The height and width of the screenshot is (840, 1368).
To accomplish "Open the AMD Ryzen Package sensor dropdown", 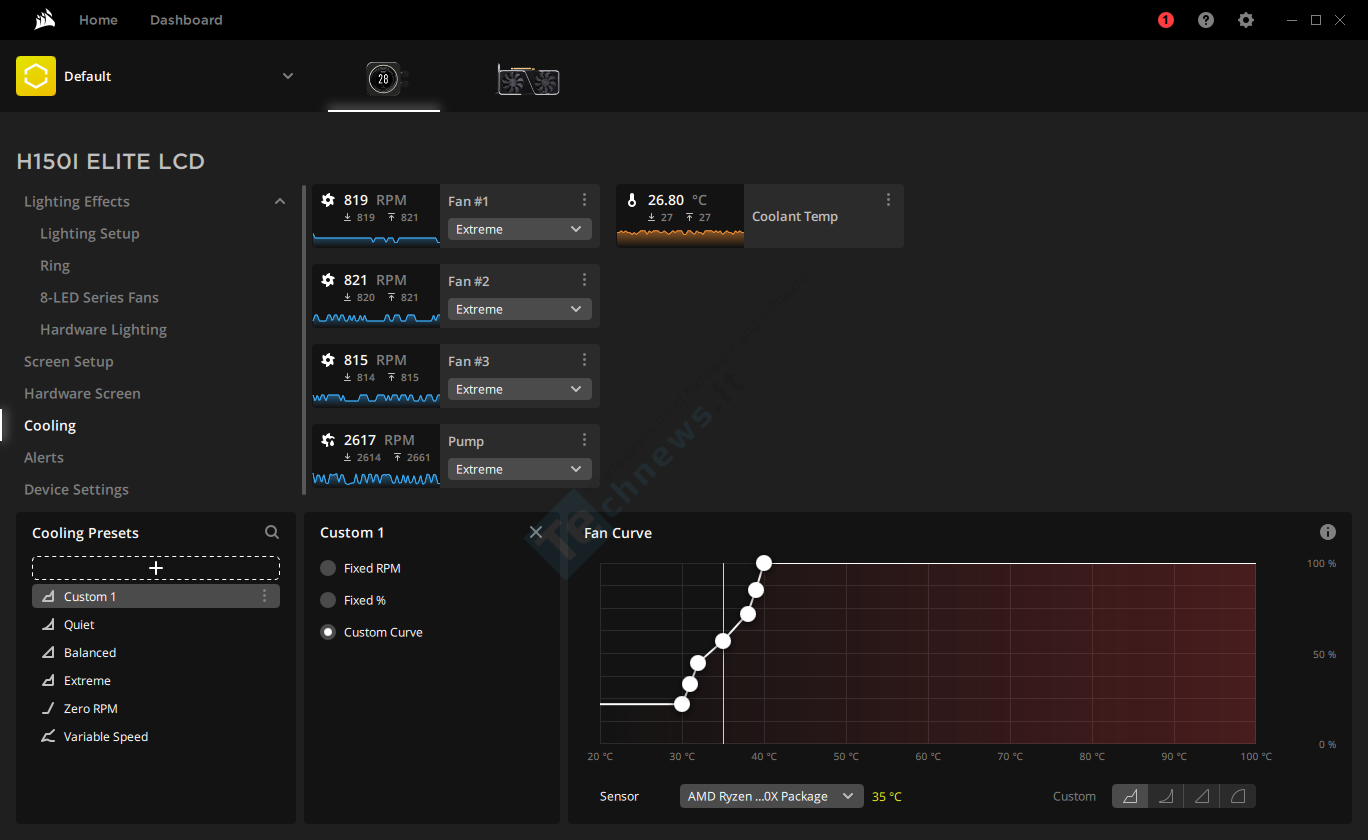I will tap(772, 796).
